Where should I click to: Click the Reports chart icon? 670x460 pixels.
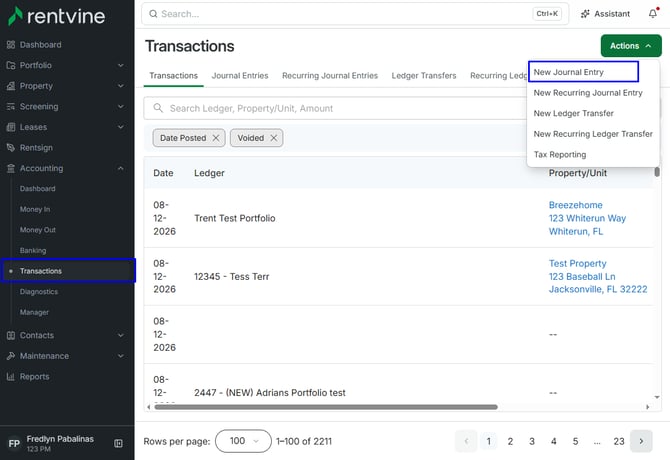11,377
